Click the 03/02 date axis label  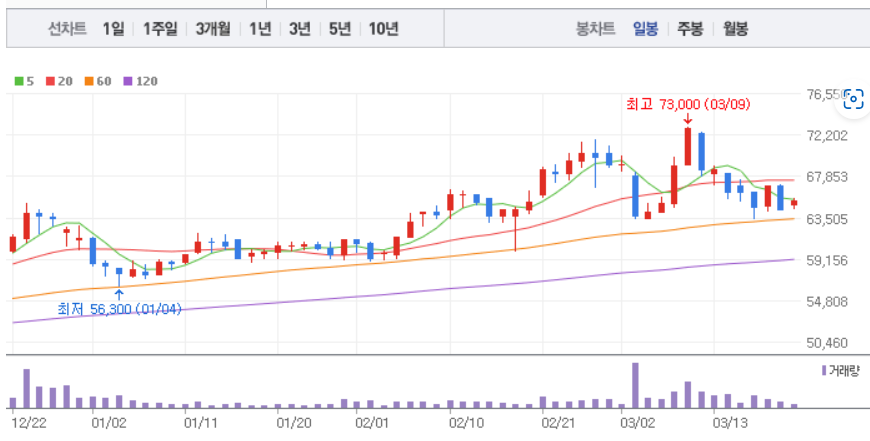[638, 424]
